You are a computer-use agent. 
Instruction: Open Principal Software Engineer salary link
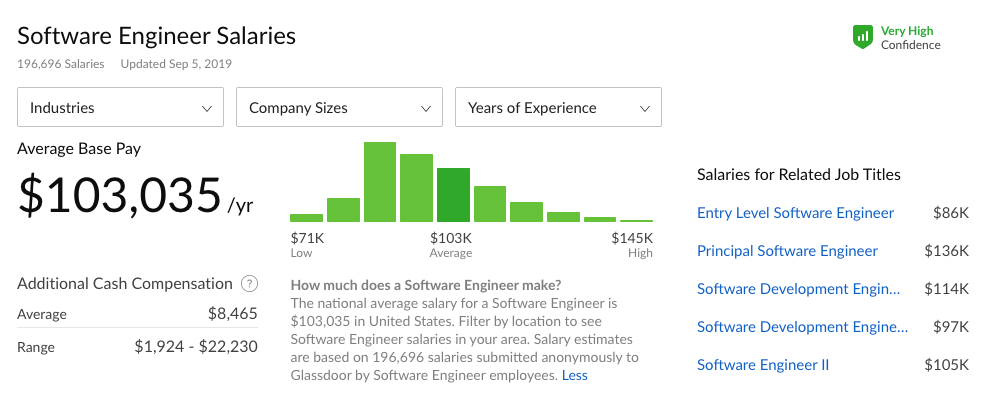(x=787, y=251)
